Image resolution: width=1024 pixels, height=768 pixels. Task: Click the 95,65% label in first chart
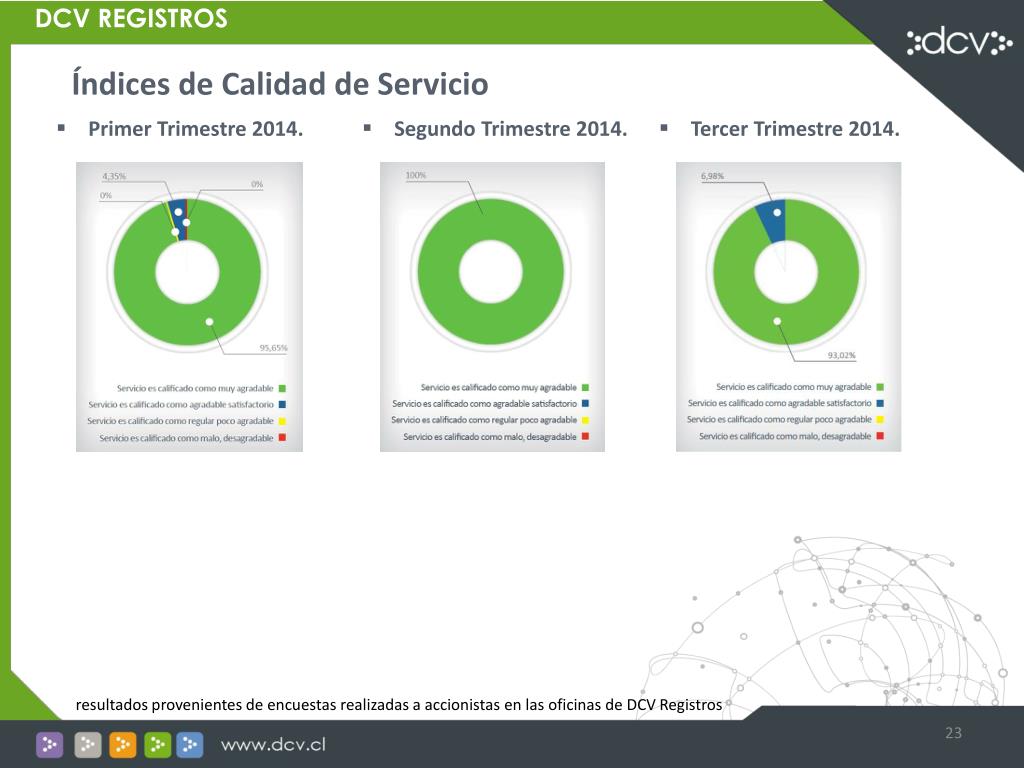[x=273, y=347]
